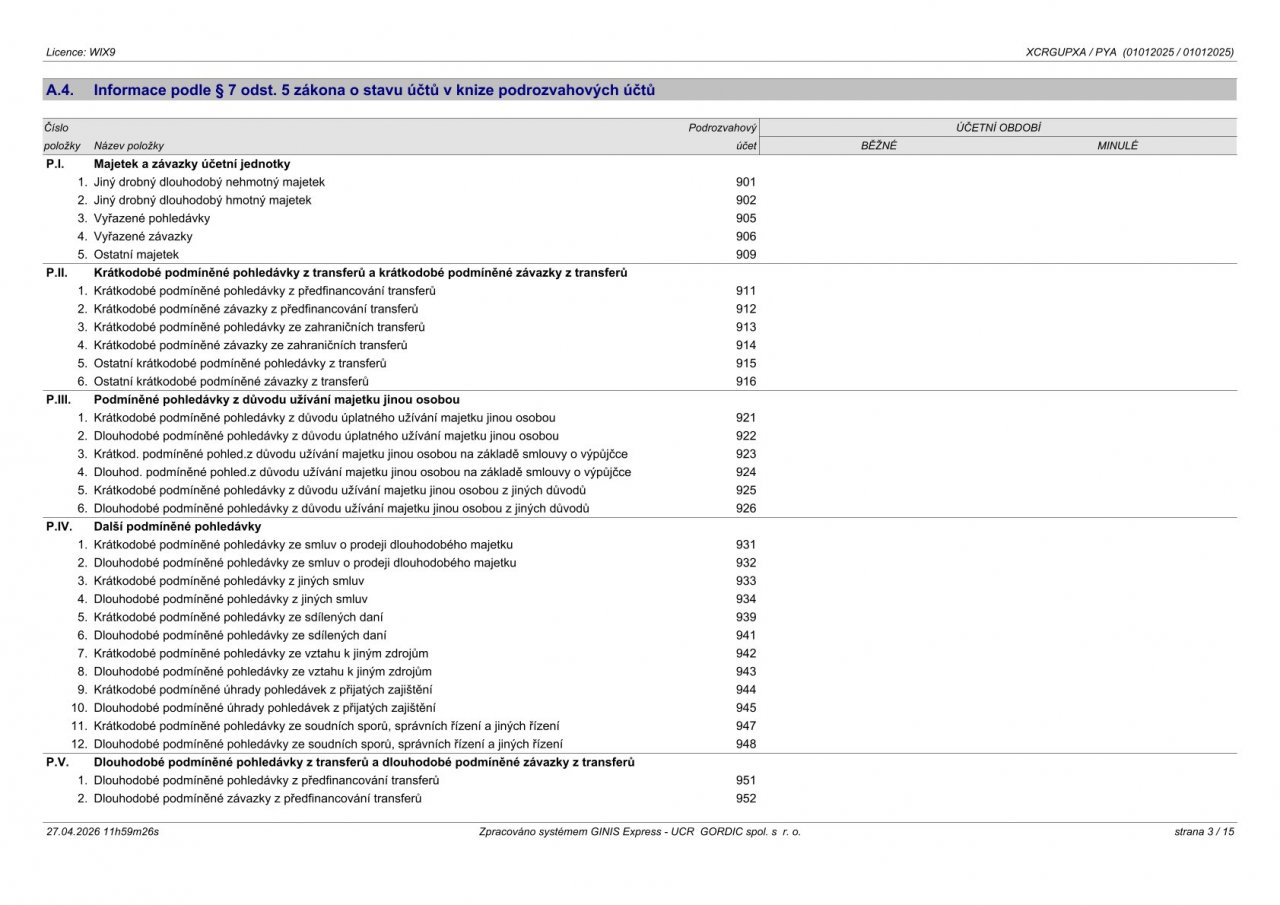Click the Podrozvahový účet column header

722,137
